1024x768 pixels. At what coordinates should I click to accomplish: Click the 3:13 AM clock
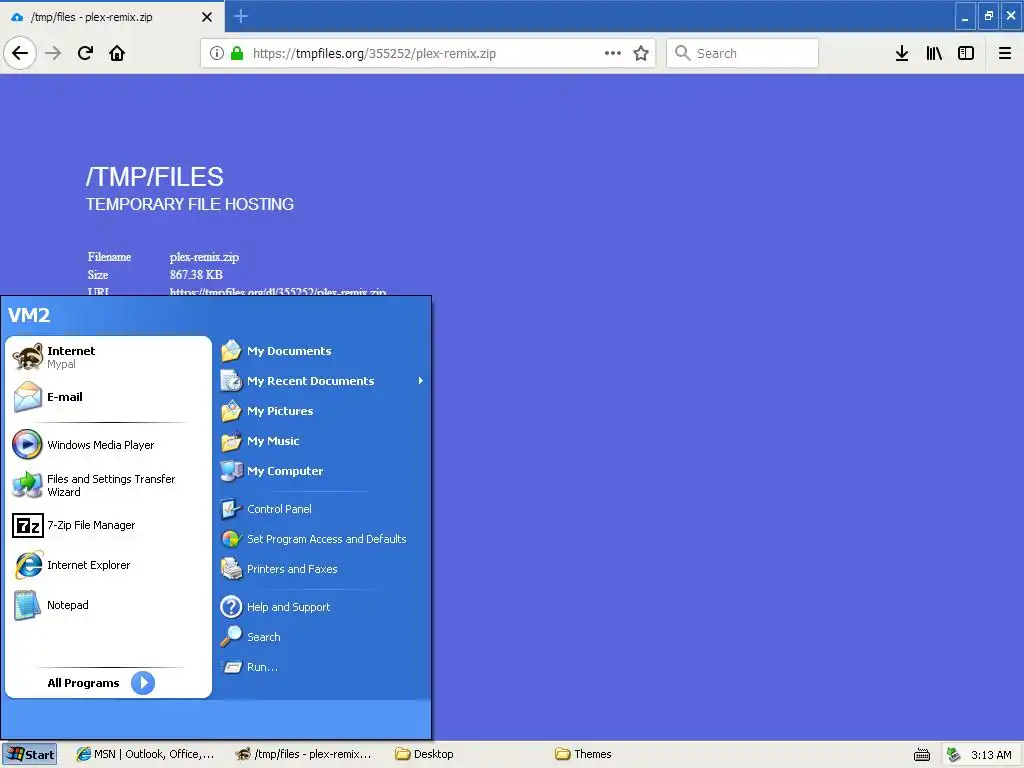click(991, 755)
